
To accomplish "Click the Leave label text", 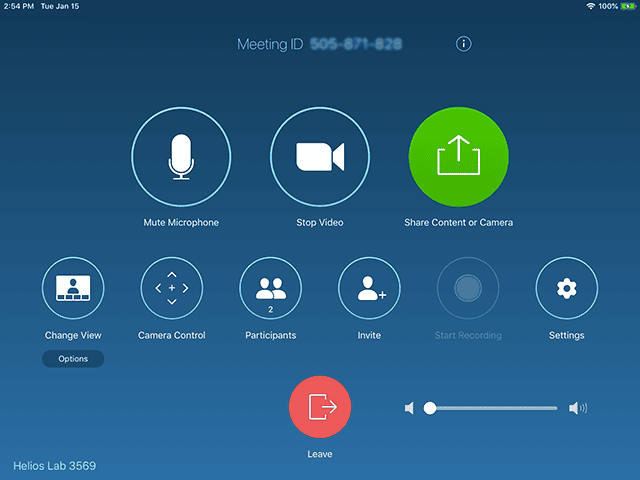I will click(320, 454).
